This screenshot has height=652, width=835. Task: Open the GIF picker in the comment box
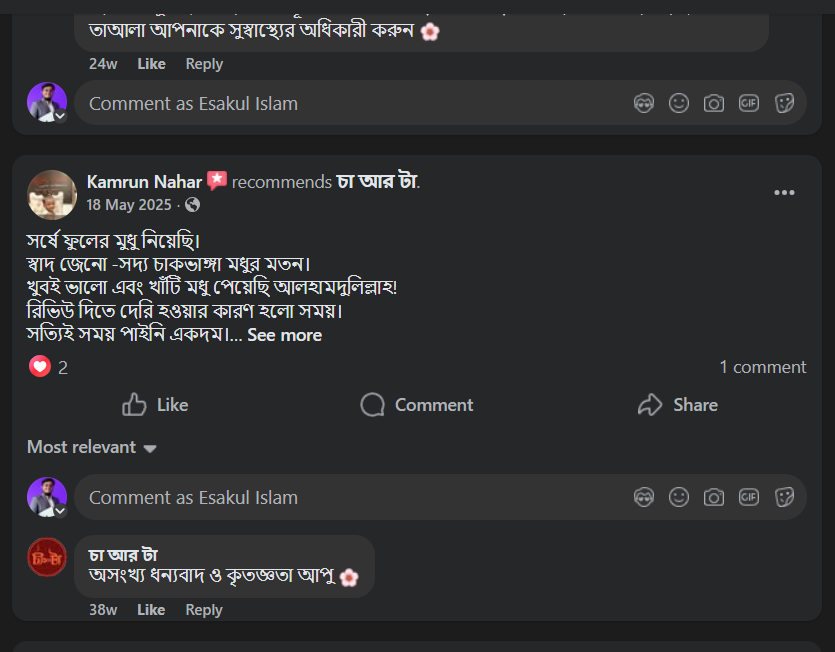coord(749,496)
